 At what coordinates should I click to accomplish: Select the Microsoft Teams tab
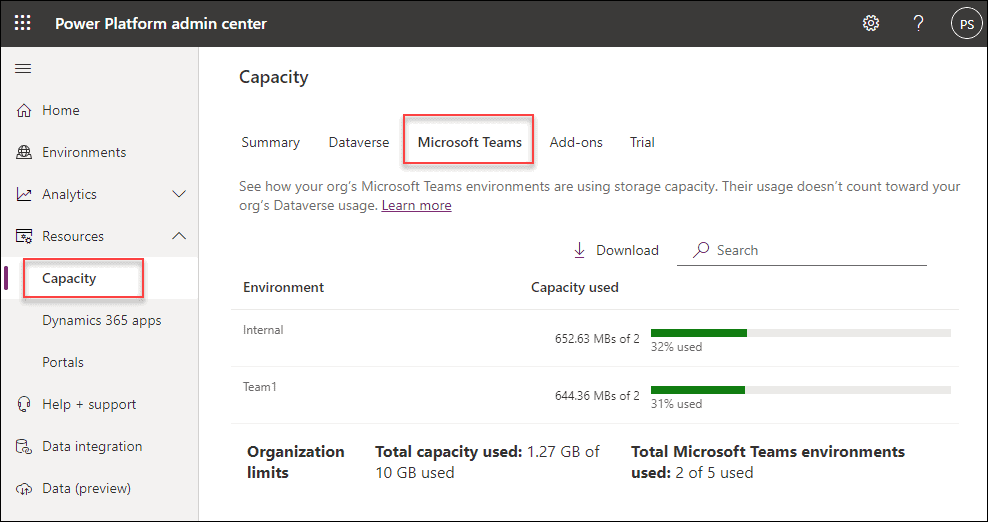pyautogui.click(x=469, y=142)
